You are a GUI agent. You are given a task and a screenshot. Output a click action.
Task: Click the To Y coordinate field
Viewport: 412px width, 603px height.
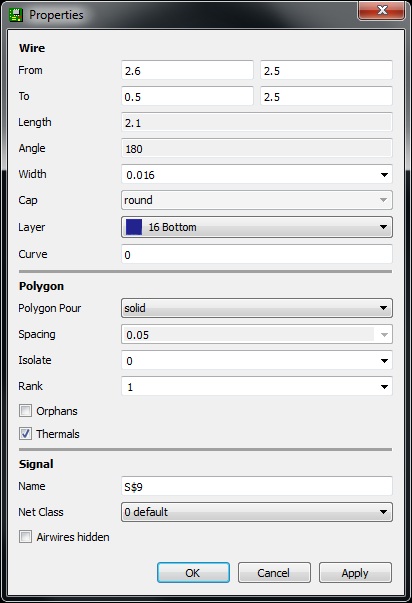point(326,96)
